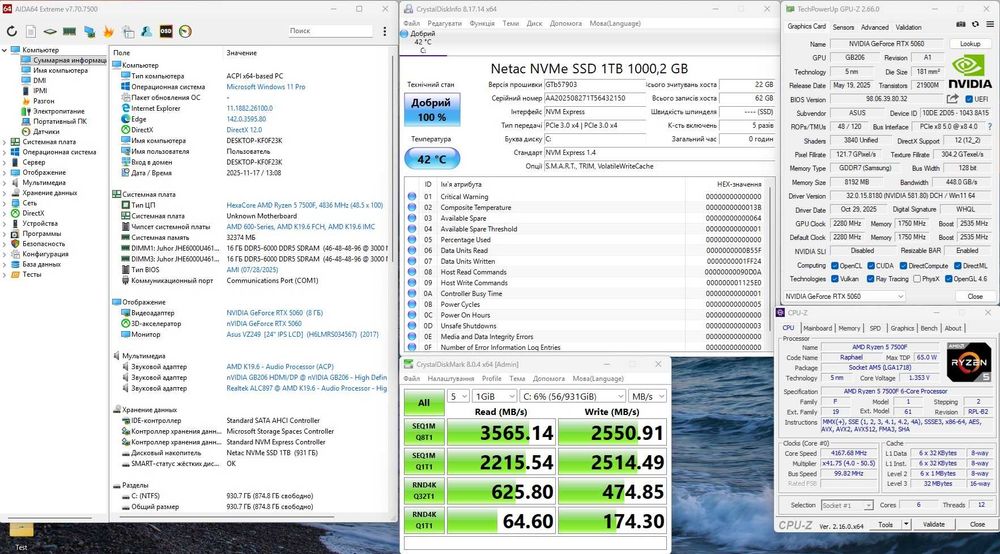Run RND4K Q32T1 benchmark button

(423, 490)
